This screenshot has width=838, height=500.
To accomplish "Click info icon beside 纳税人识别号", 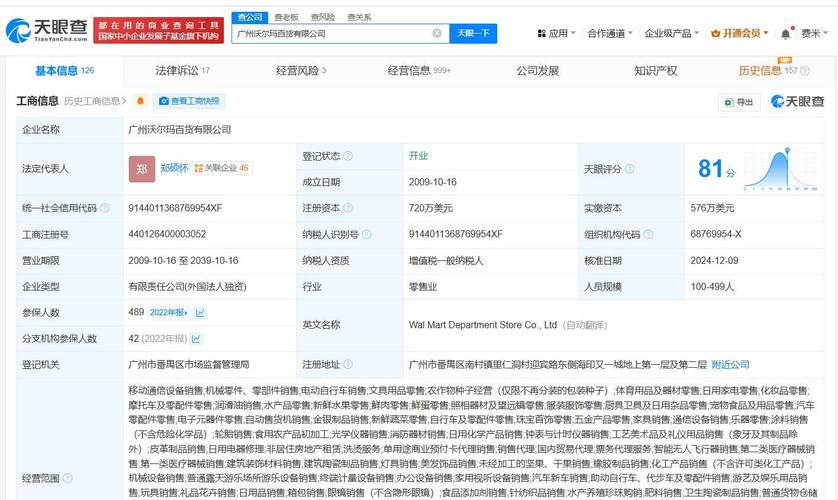I will pyautogui.click(x=367, y=234).
